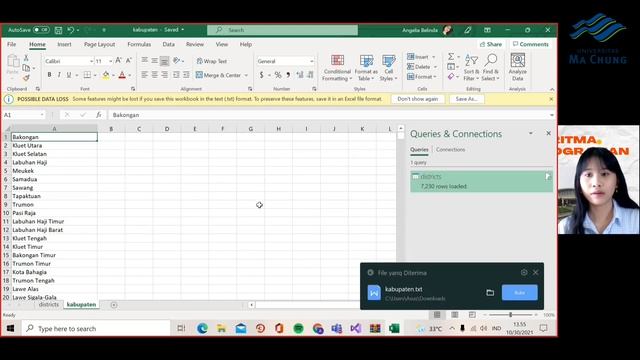This screenshot has width=640, height=360.
Task: Switch to the View ribbon tab
Action: pyautogui.click(x=222, y=44)
